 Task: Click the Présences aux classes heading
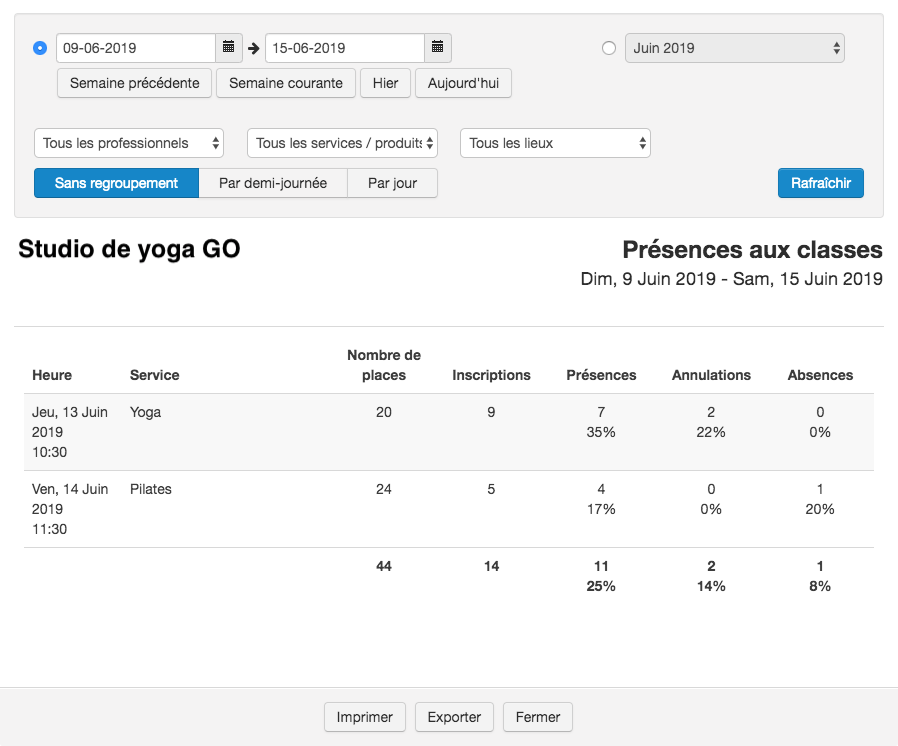753,250
